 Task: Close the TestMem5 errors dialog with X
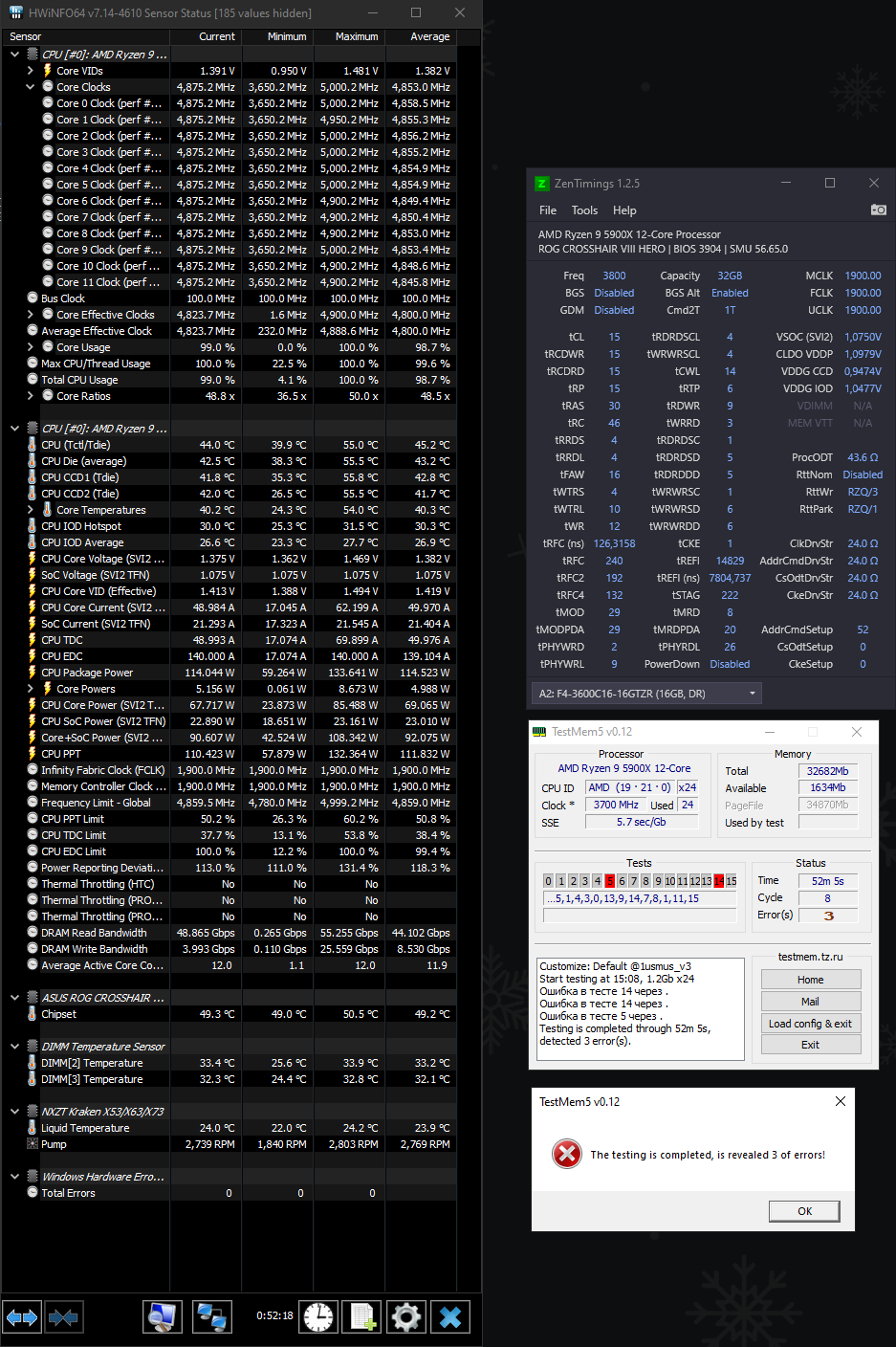(841, 1101)
